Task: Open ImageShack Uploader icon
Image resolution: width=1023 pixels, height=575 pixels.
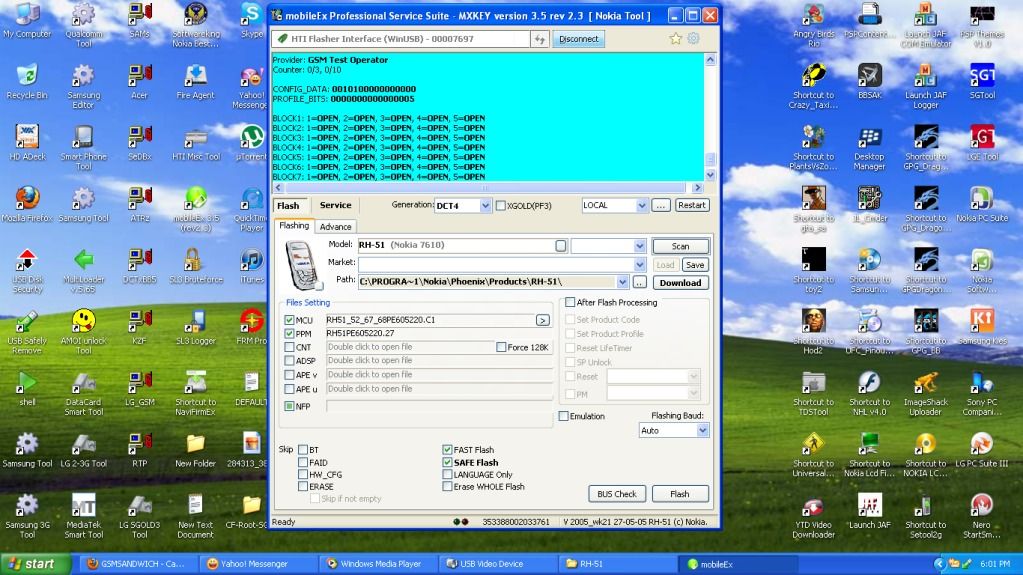Action: point(926,393)
